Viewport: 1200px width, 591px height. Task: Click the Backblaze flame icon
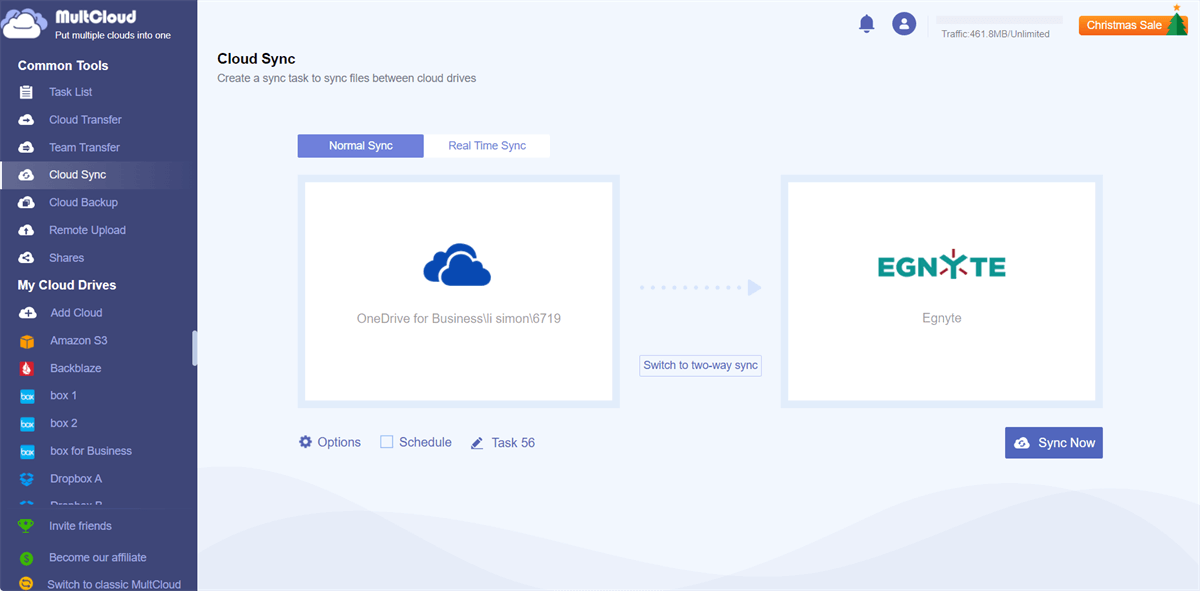[x=27, y=368]
